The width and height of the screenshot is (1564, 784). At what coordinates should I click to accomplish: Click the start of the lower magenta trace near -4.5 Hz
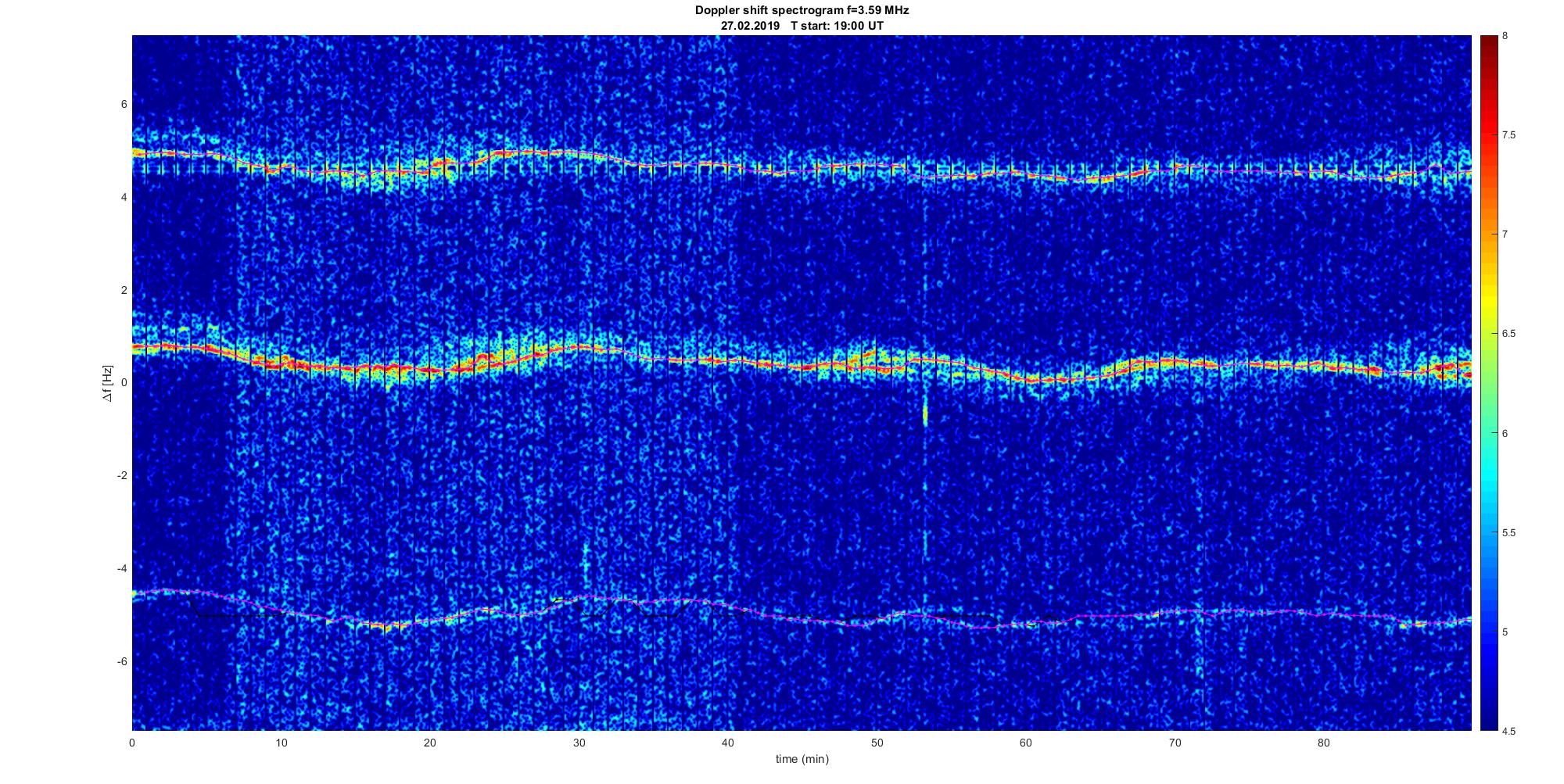pos(135,595)
